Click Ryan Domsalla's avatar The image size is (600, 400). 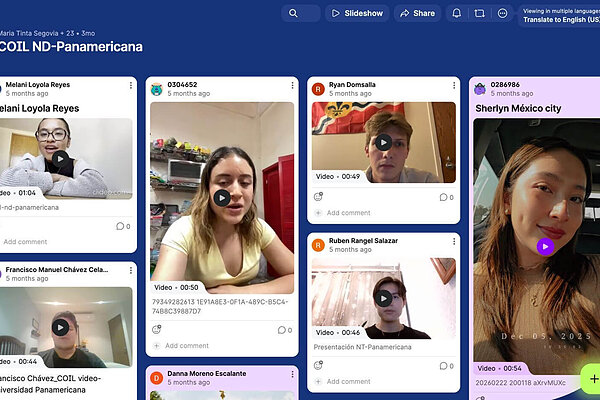(318, 89)
